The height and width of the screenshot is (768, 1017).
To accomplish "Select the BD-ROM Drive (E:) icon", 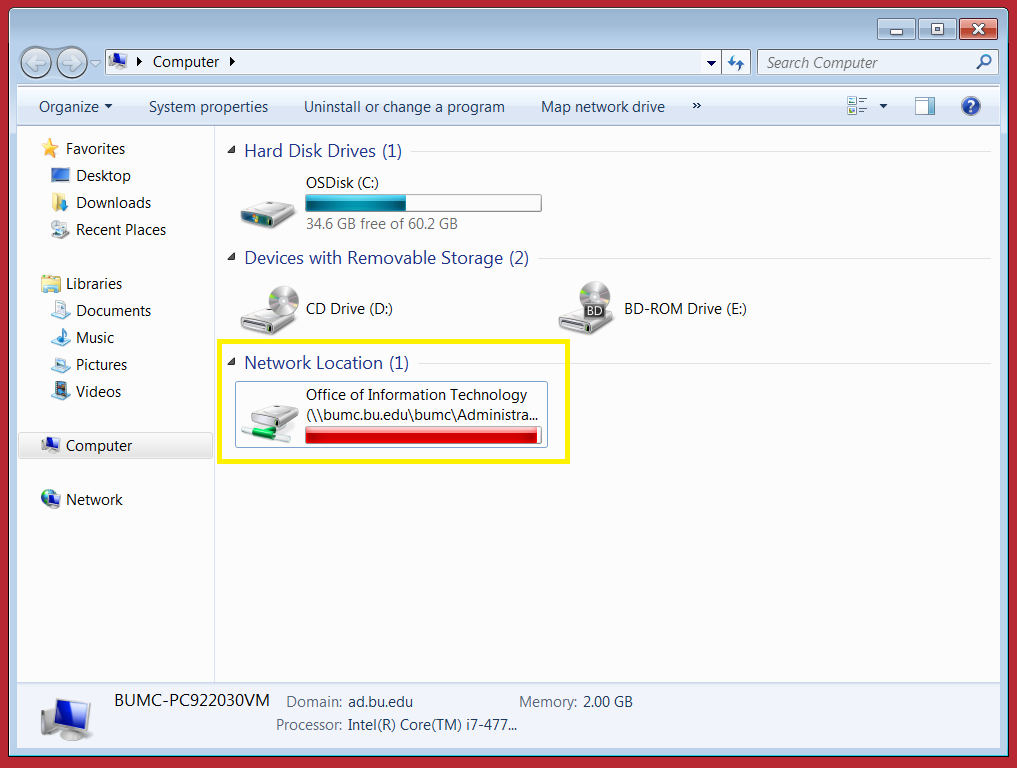I will pos(586,307).
